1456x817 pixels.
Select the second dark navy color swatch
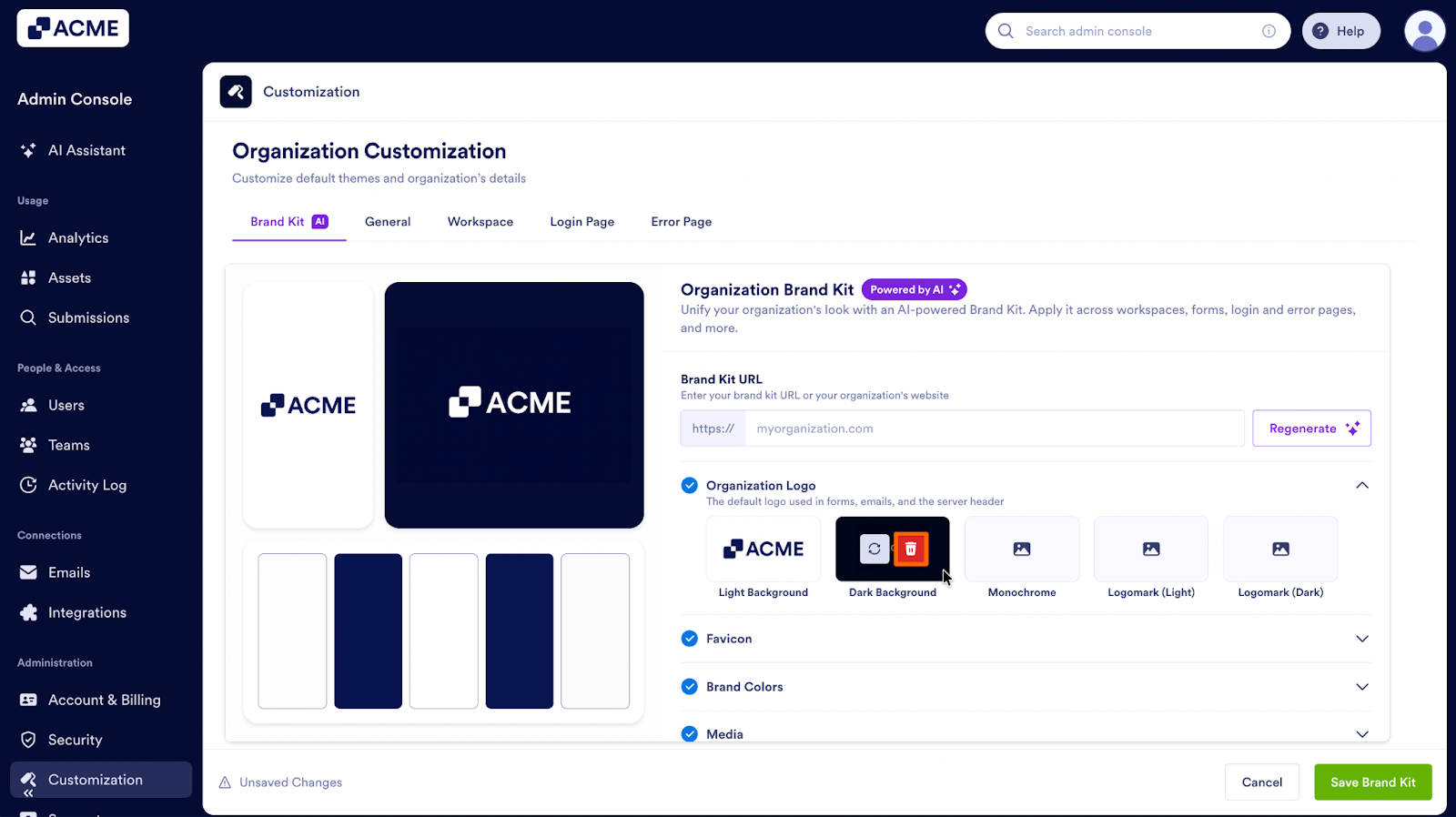click(x=520, y=631)
